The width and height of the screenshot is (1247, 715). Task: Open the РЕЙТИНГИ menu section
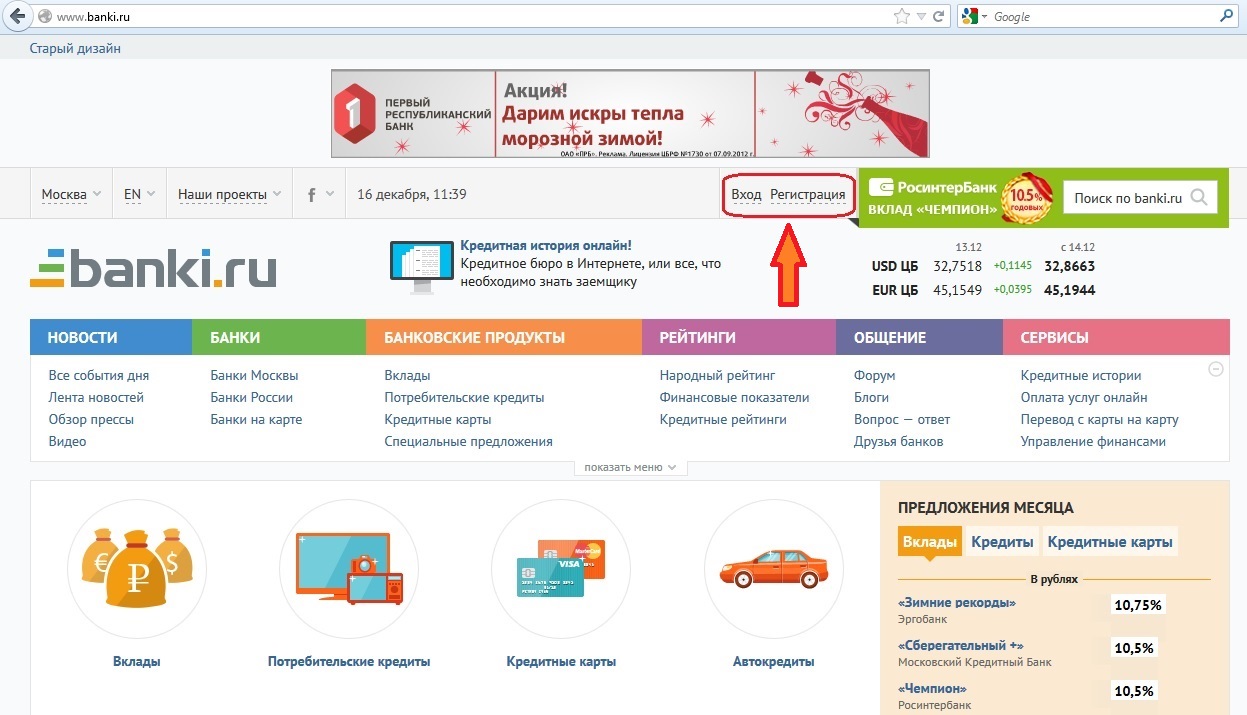739,337
